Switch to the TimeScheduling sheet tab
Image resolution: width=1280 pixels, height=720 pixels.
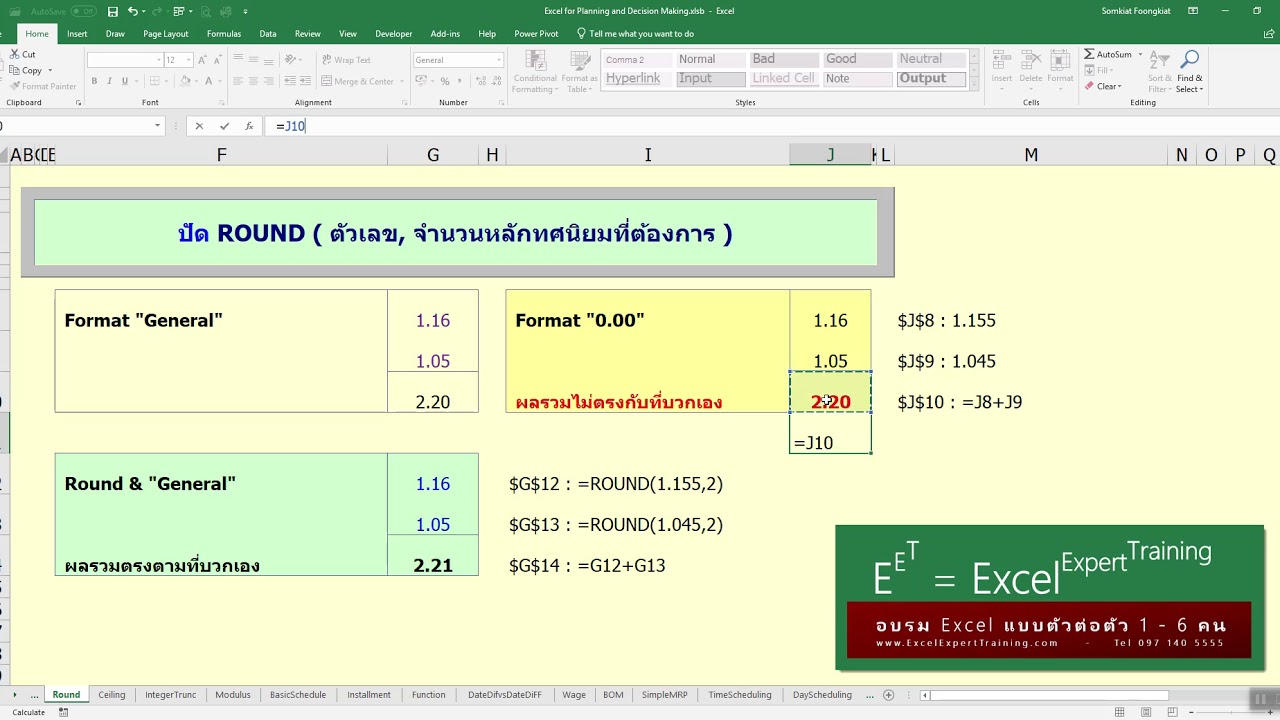tap(740, 695)
